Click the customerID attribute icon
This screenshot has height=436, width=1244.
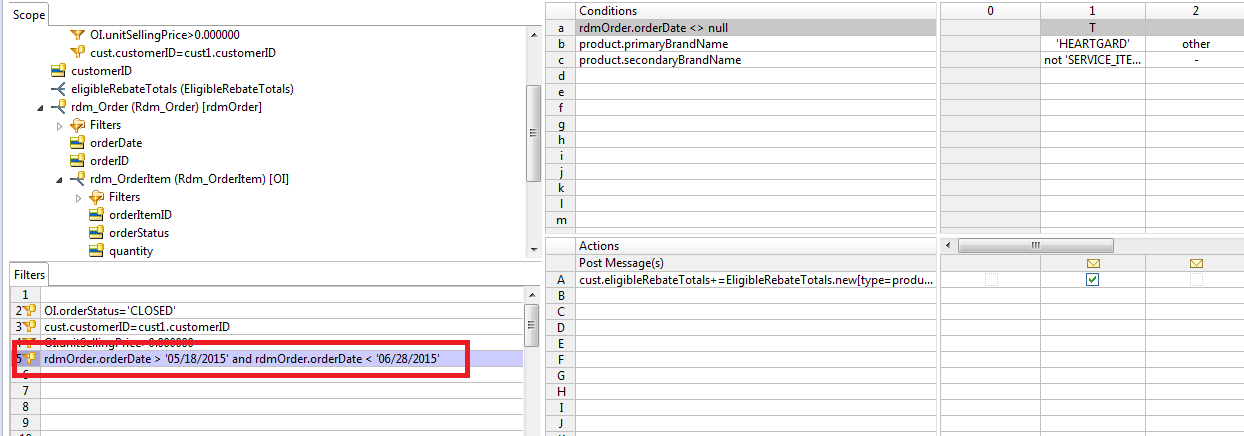pos(58,71)
